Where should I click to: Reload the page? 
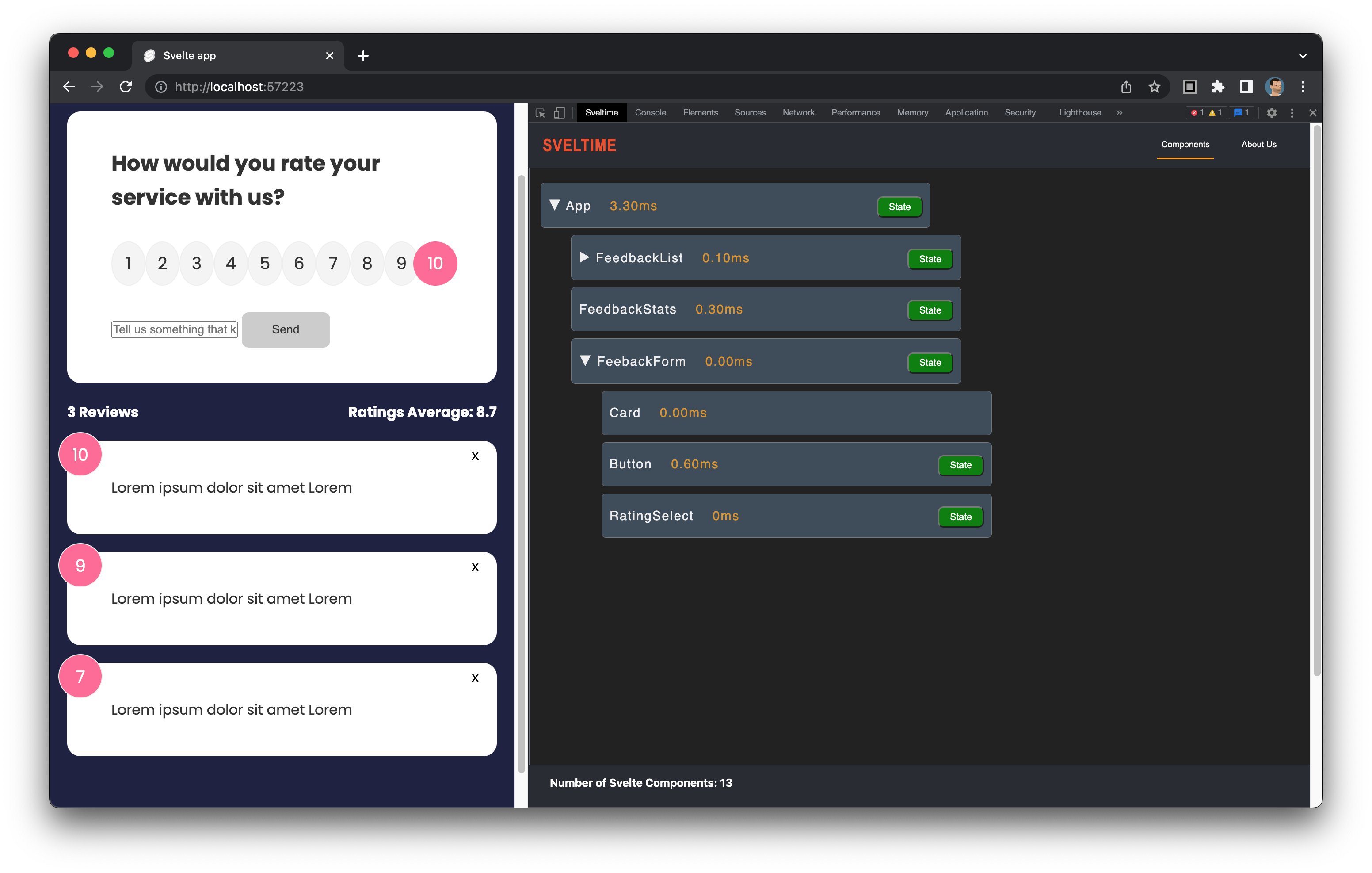126,87
